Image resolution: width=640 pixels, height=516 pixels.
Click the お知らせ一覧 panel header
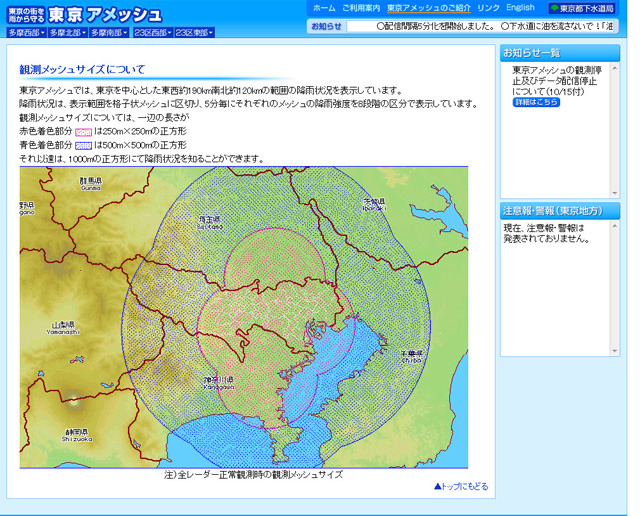coord(560,53)
